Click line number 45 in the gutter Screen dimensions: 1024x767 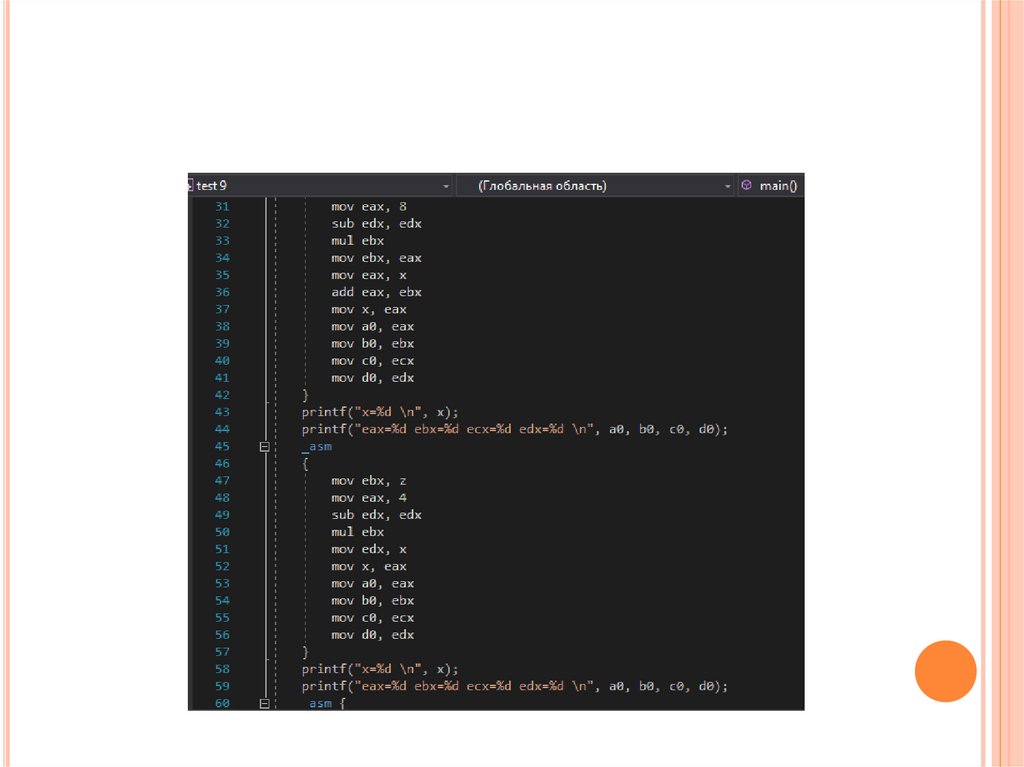pos(222,446)
